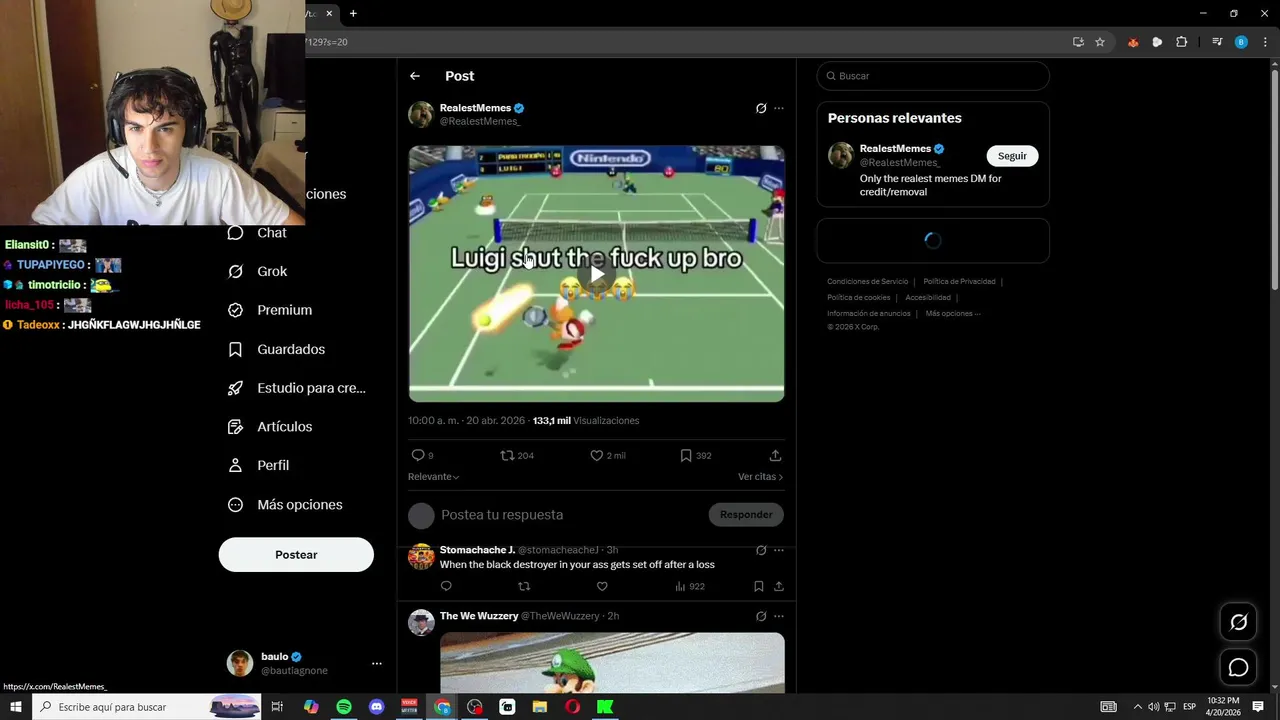This screenshot has width=1280, height=720.
Task: Bookmark this page with the star icon
Action: (x=1100, y=42)
